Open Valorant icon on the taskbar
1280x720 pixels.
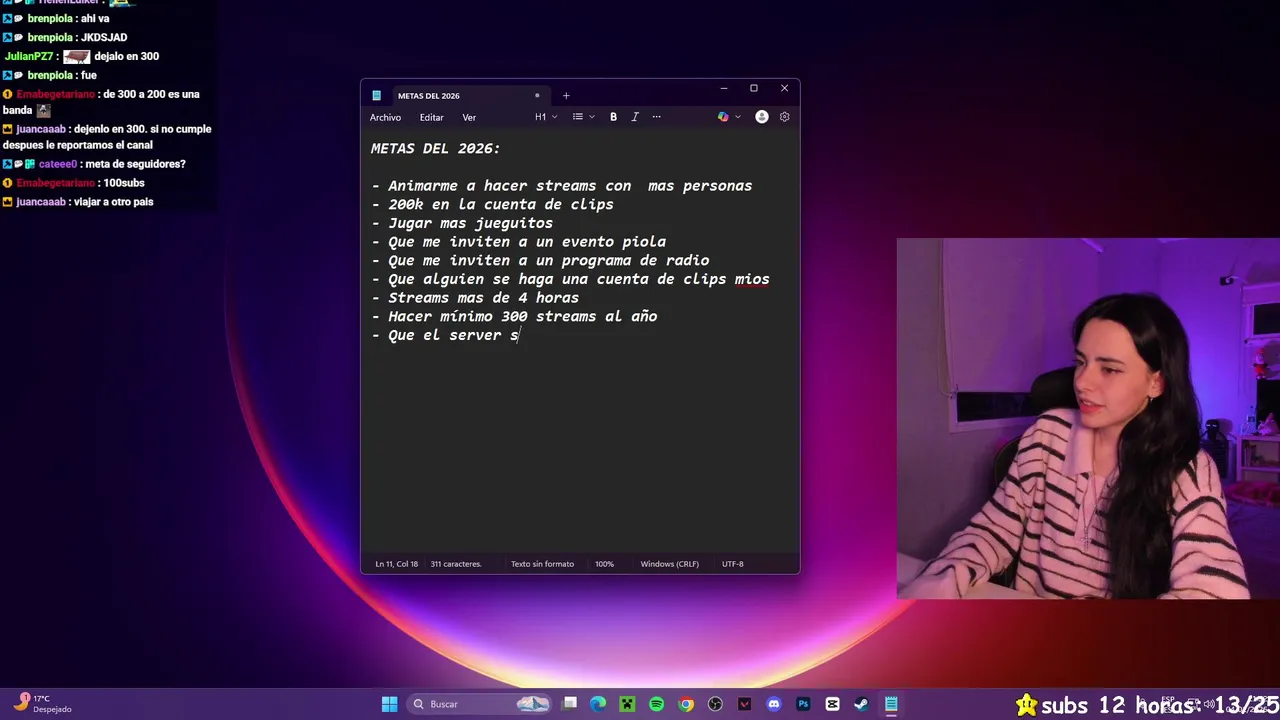click(x=744, y=704)
